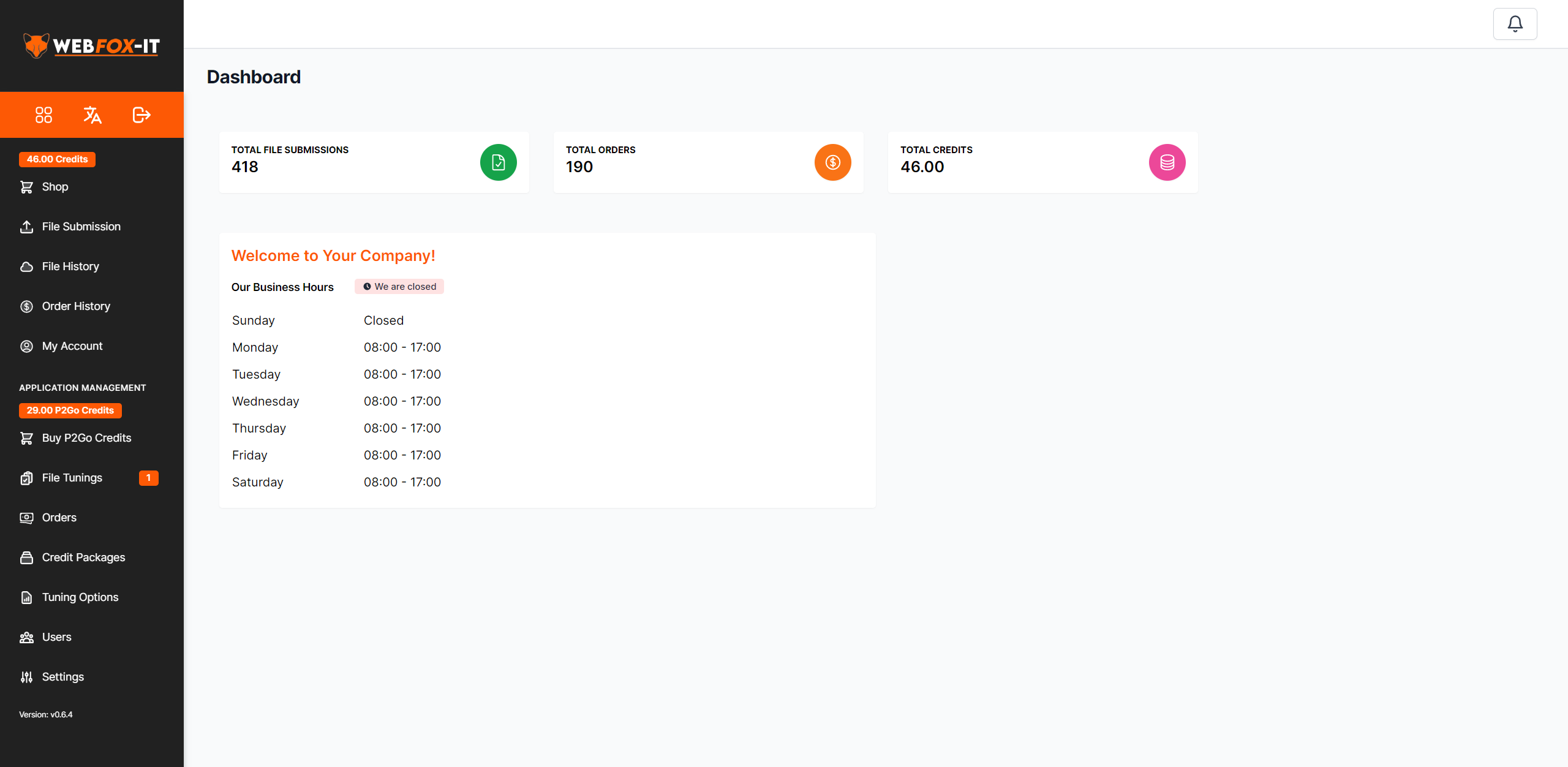Screen dimensions: 1568x767
Task: Click the File History cloud icon
Action: [x=26, y=266]
